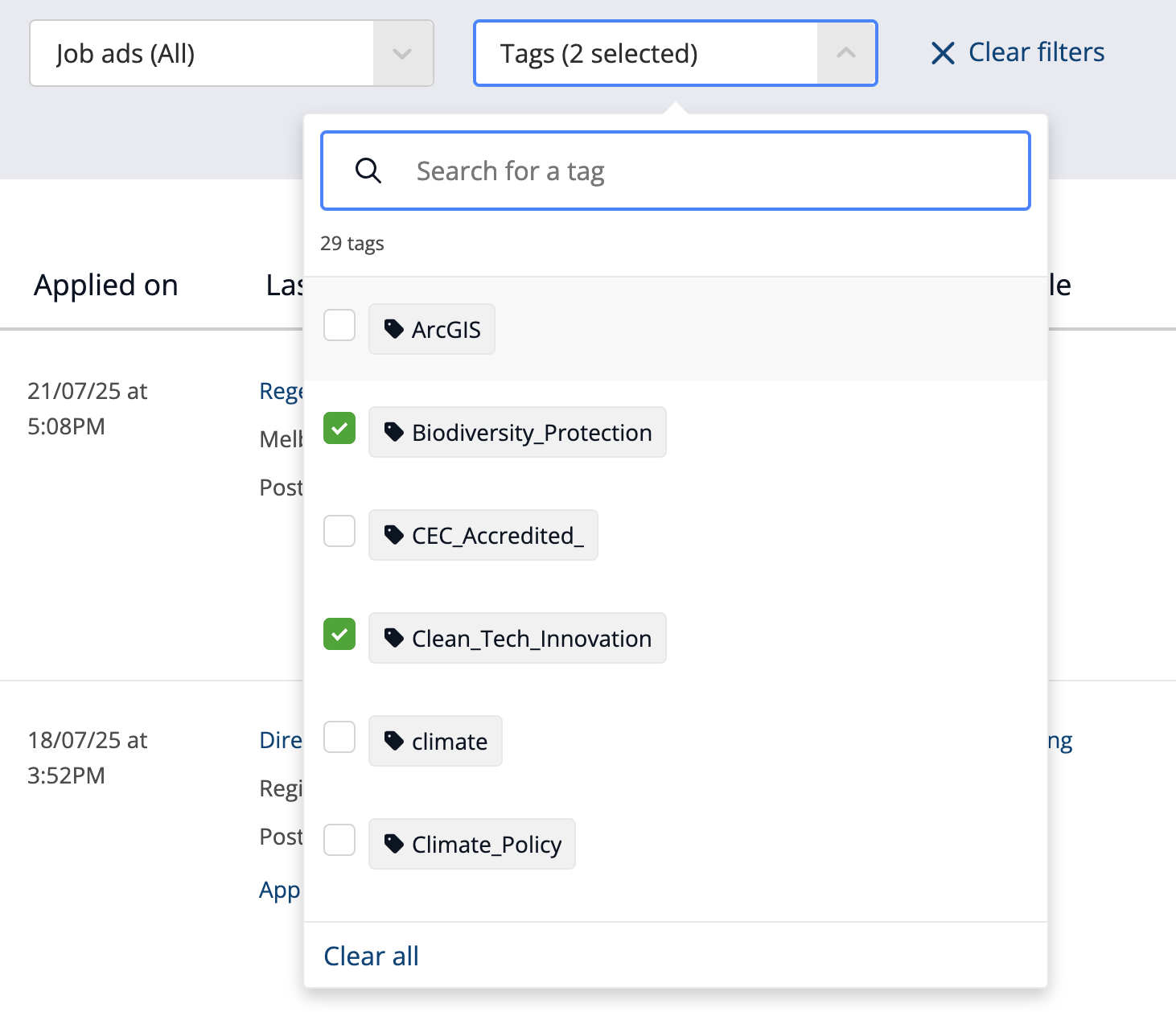The image size is (1176, 1012).
Task: Click the X icon beside Clear filters
Action: 943,53
